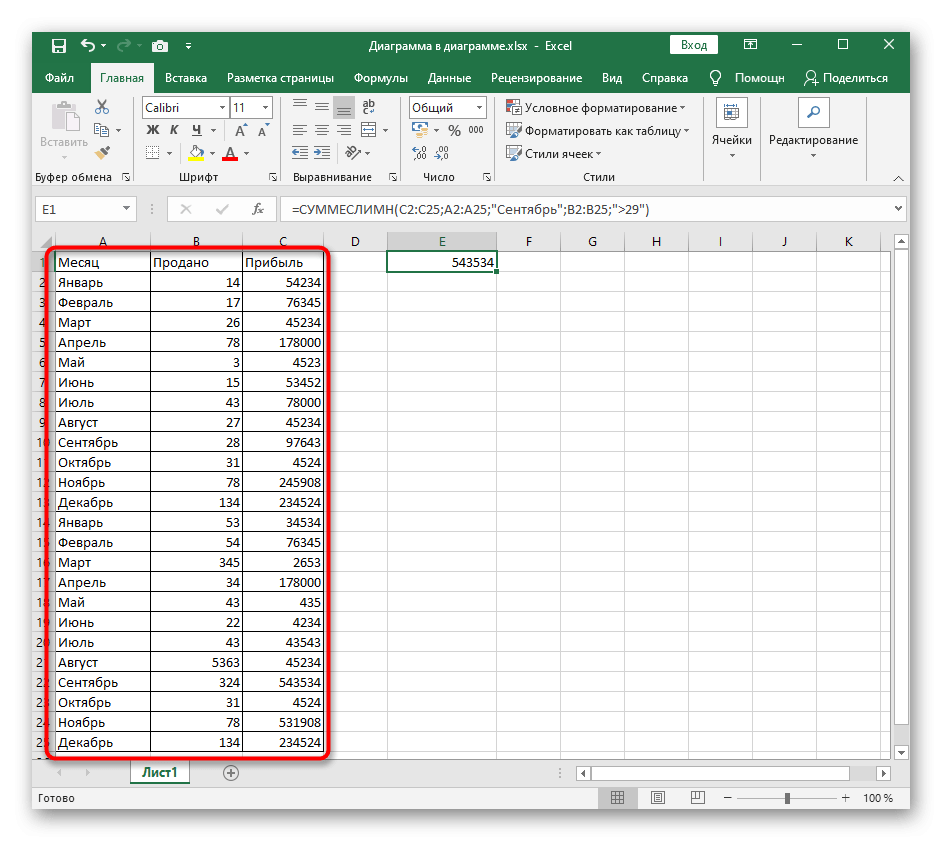The height and width of the screenshot is (841, 942).
Task: Apply thousands separator format (000)
Action: coord(476,130)
